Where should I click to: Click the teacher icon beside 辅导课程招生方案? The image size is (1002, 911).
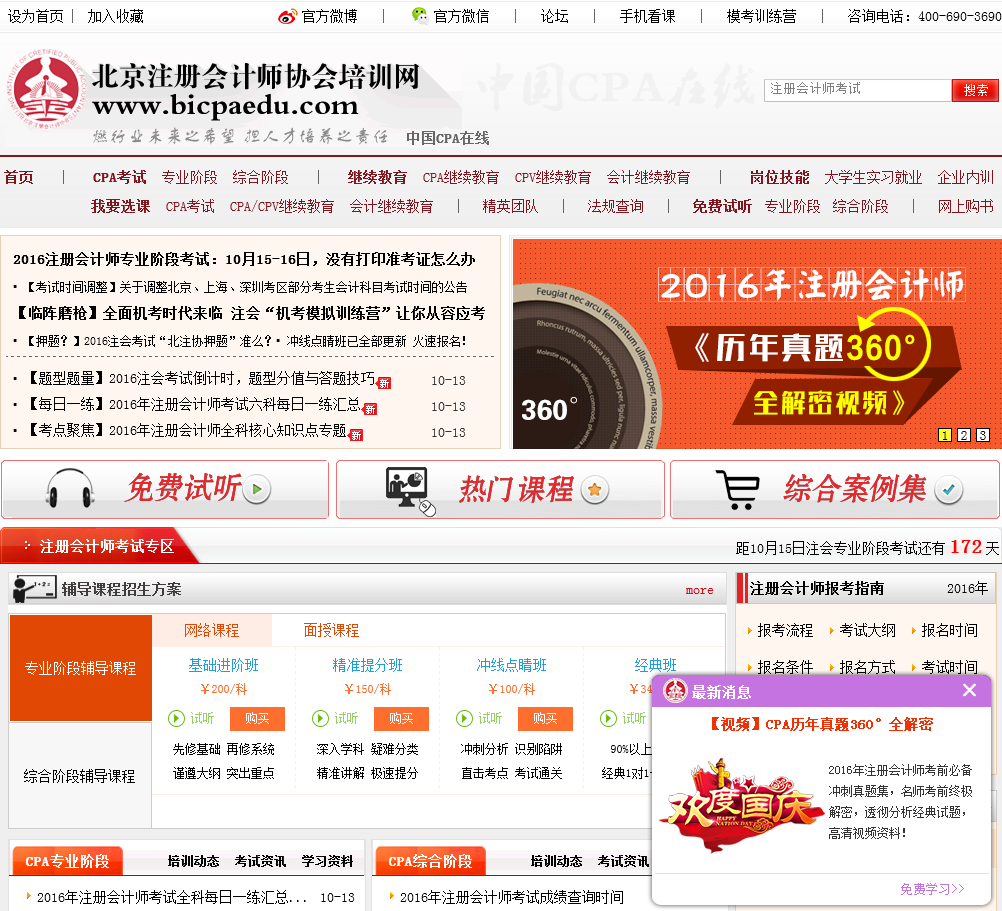34,588
